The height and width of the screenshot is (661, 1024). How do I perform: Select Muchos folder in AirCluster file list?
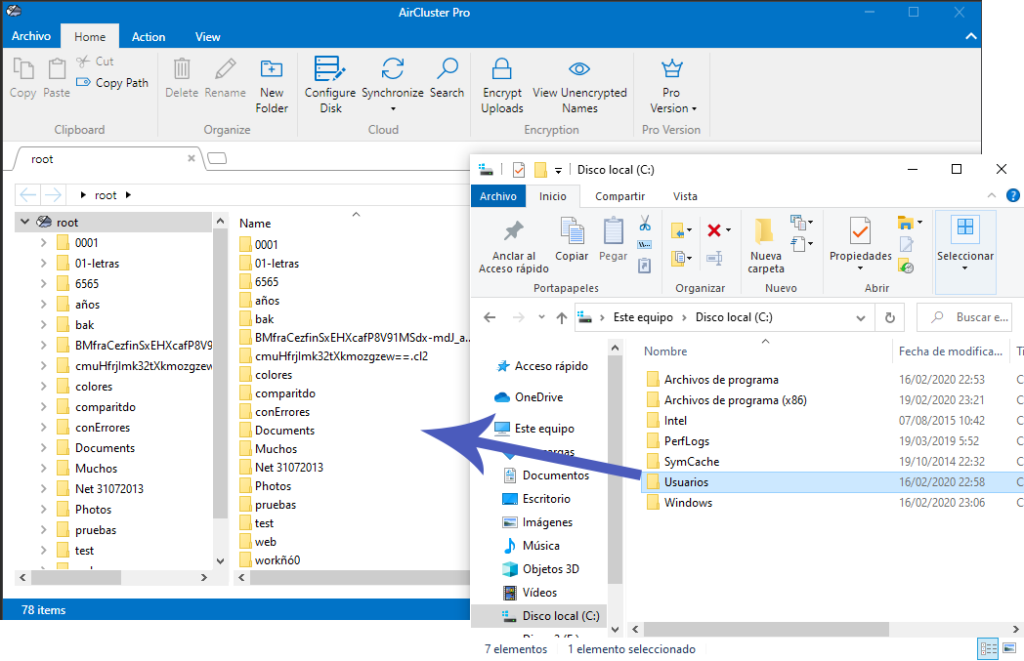(x=276, y=449)
